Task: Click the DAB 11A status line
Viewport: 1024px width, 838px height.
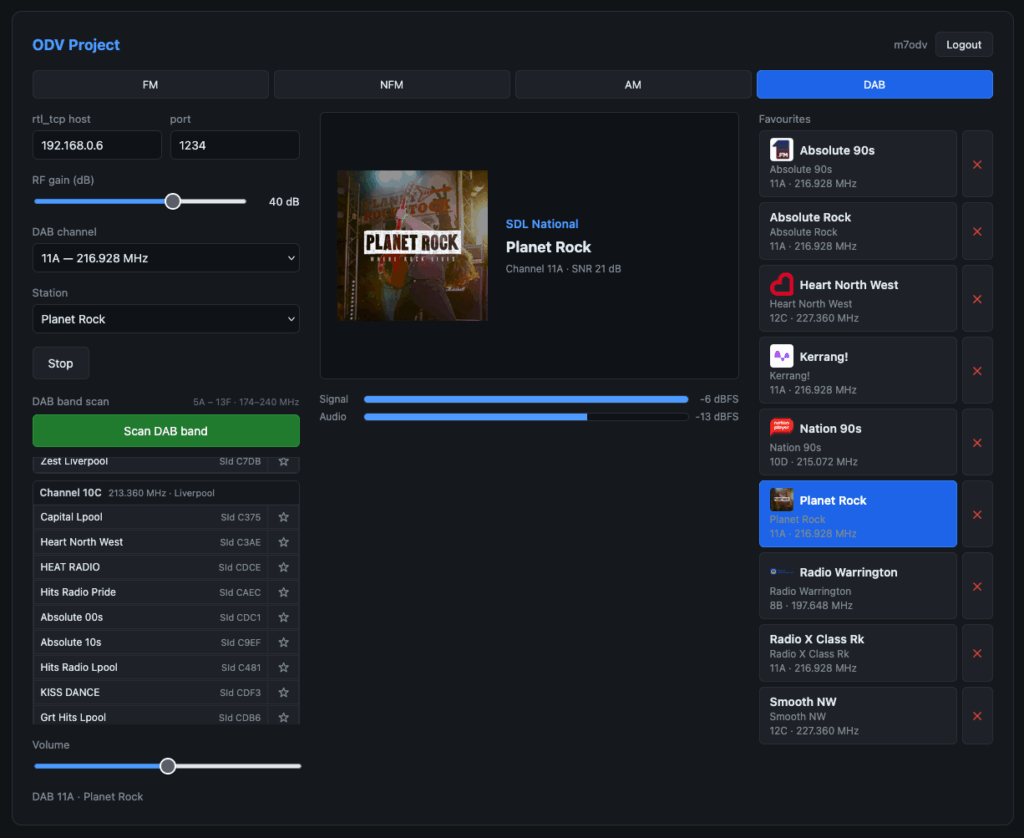Action: coord(88,796)
